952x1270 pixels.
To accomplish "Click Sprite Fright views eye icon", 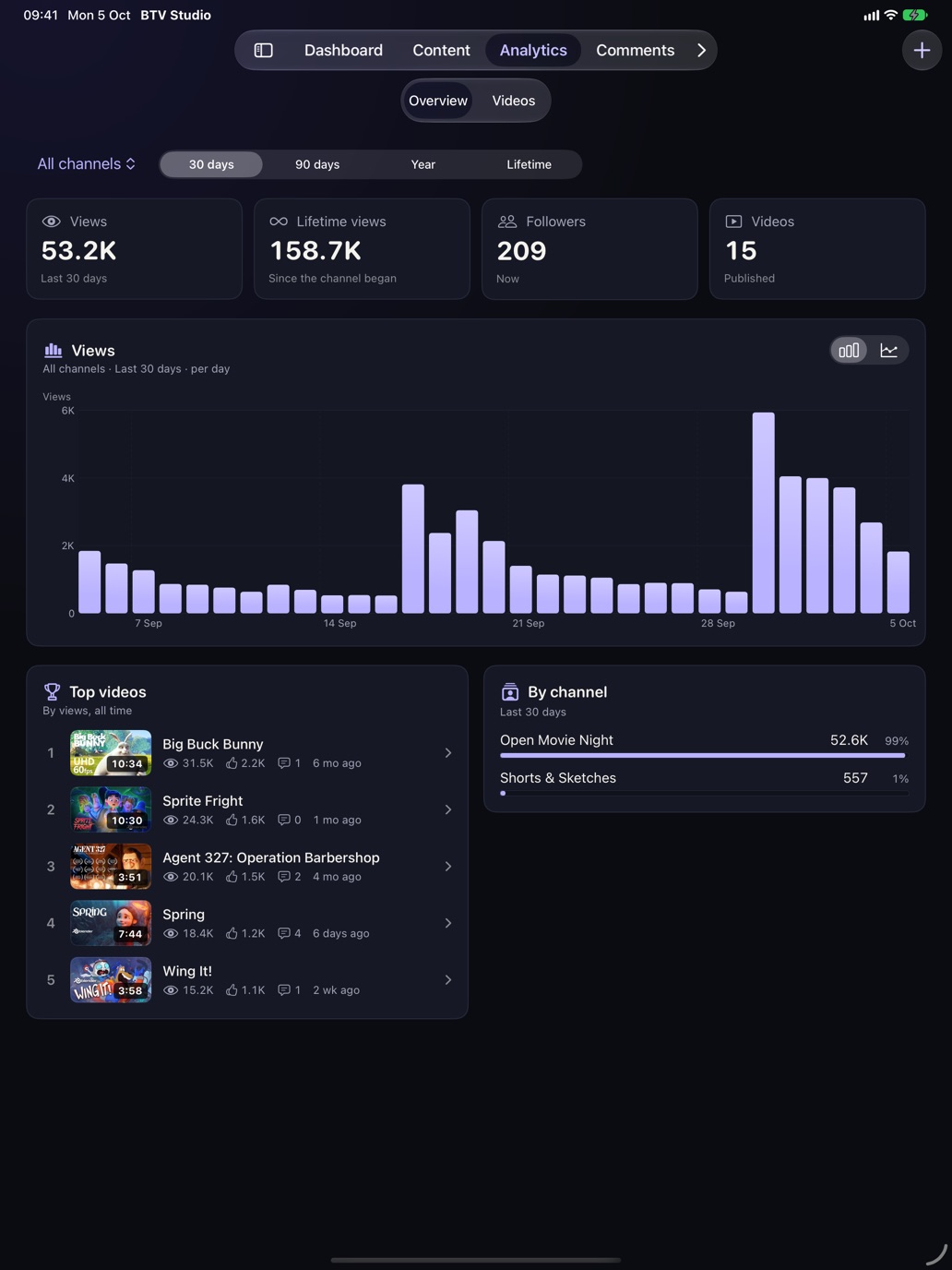I will tap(171, 820).
